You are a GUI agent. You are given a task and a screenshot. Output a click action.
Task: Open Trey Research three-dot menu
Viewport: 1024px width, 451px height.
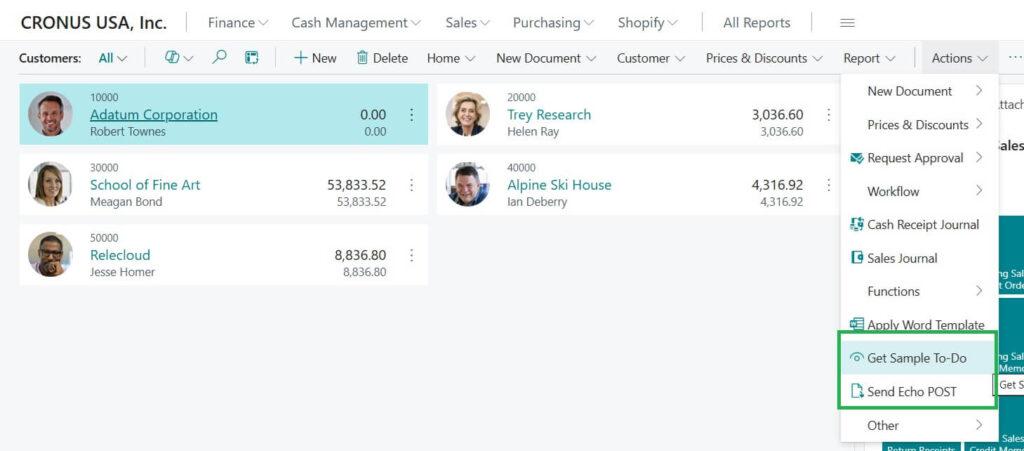(x=829, y=115)
